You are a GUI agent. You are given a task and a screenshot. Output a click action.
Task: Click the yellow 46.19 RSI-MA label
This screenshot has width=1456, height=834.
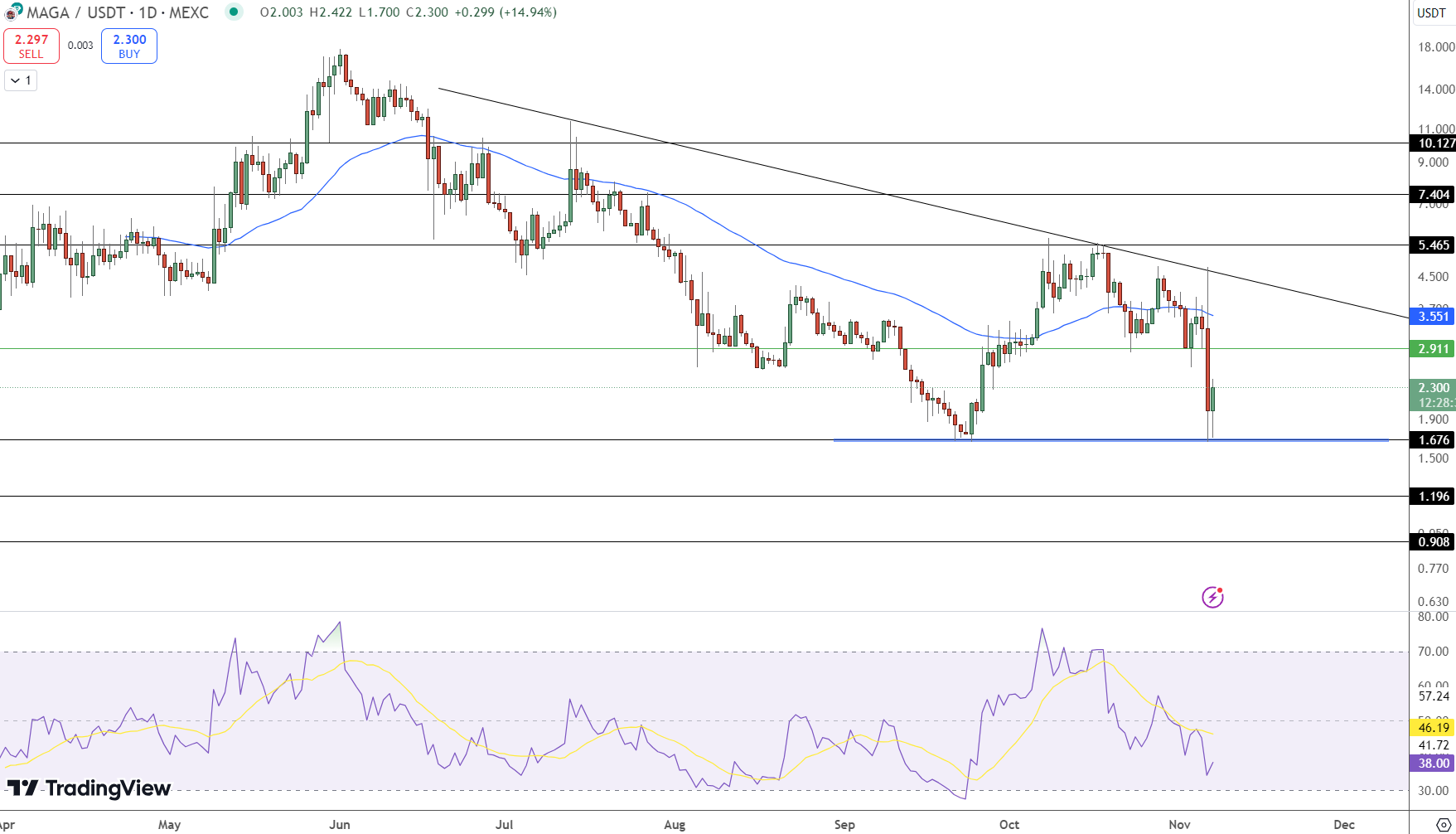pos(1433,727)
